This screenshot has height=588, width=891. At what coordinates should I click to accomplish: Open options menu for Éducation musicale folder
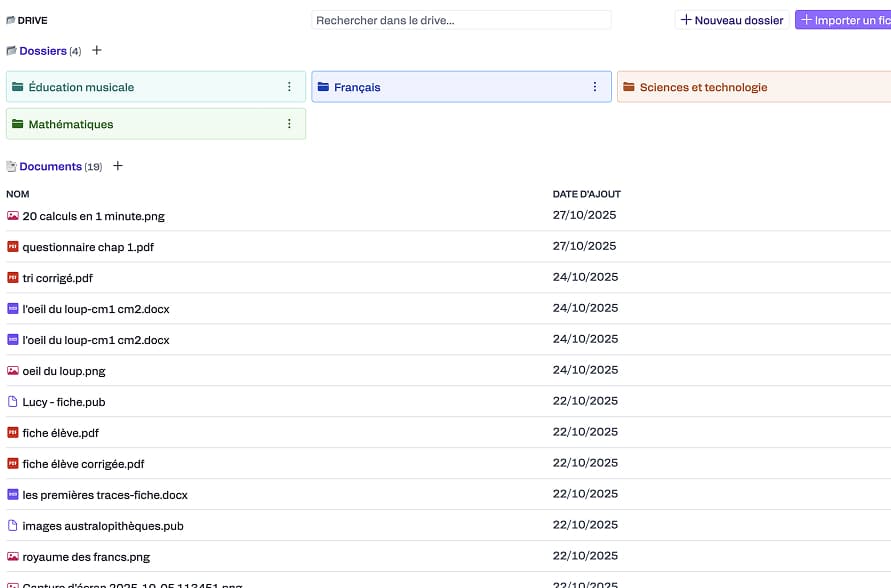pos(289,87)
